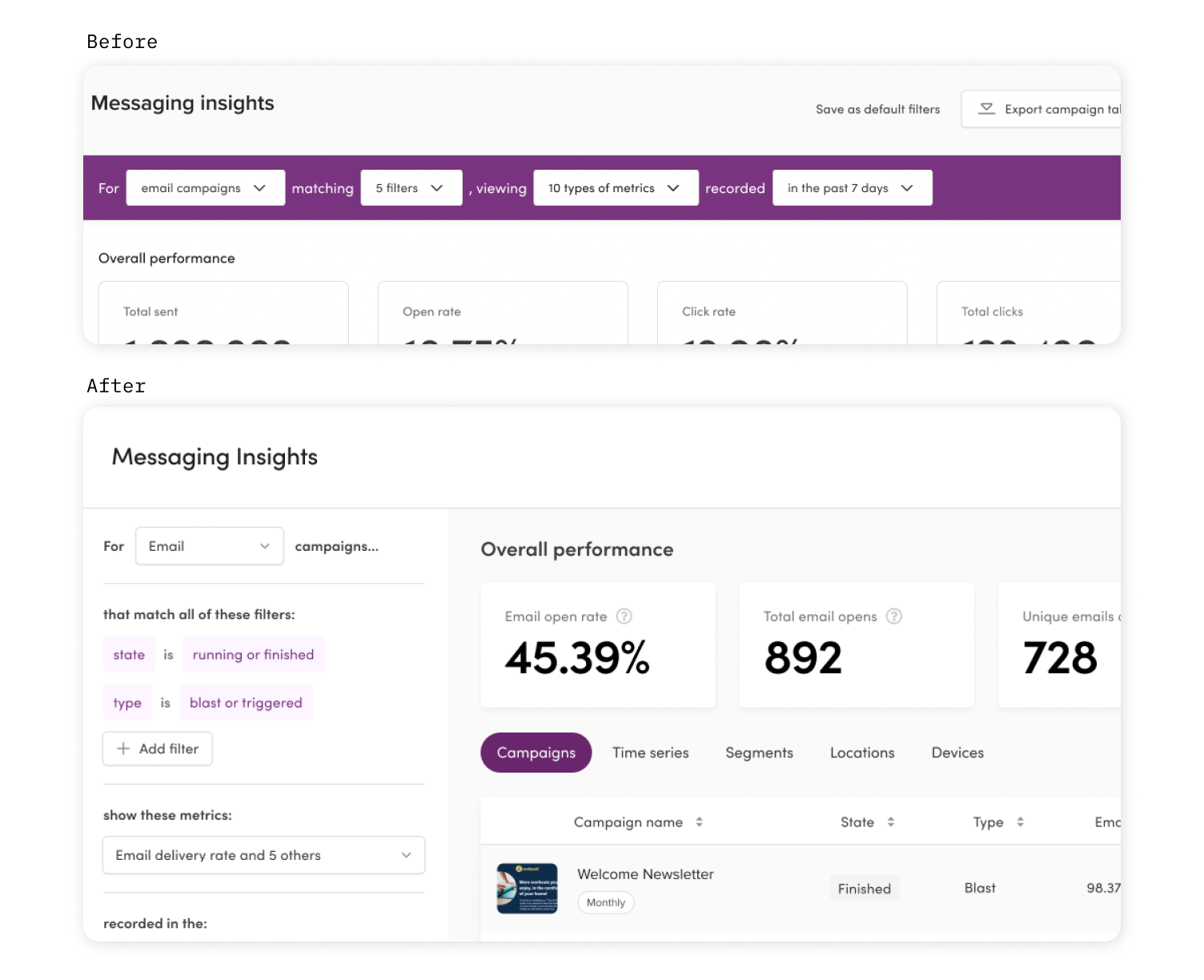
Task: Click the 'Total clicks' card in Before panel
Action: [1029, 313]
